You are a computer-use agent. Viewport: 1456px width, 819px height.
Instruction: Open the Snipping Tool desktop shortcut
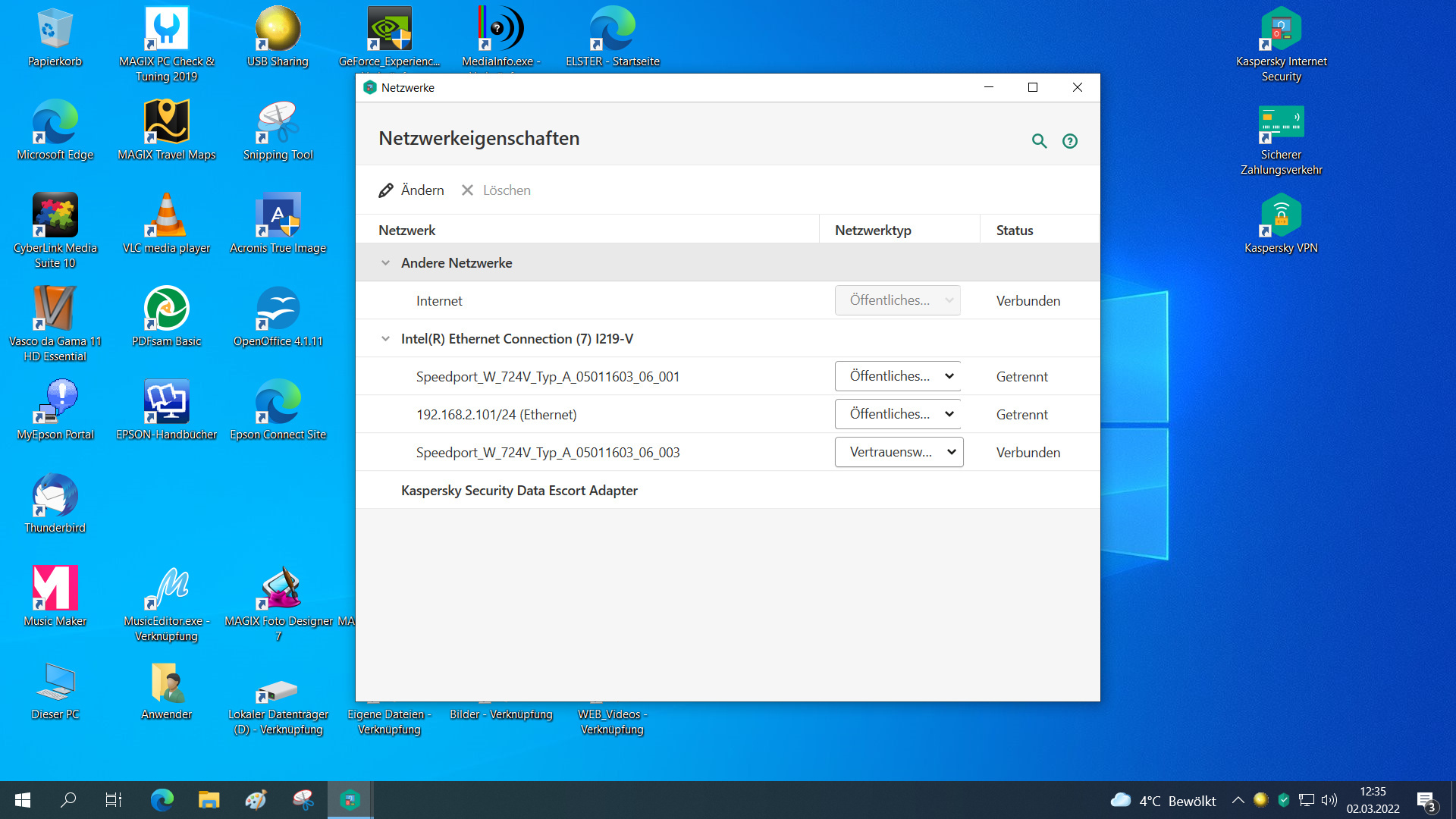click(278, 130)
